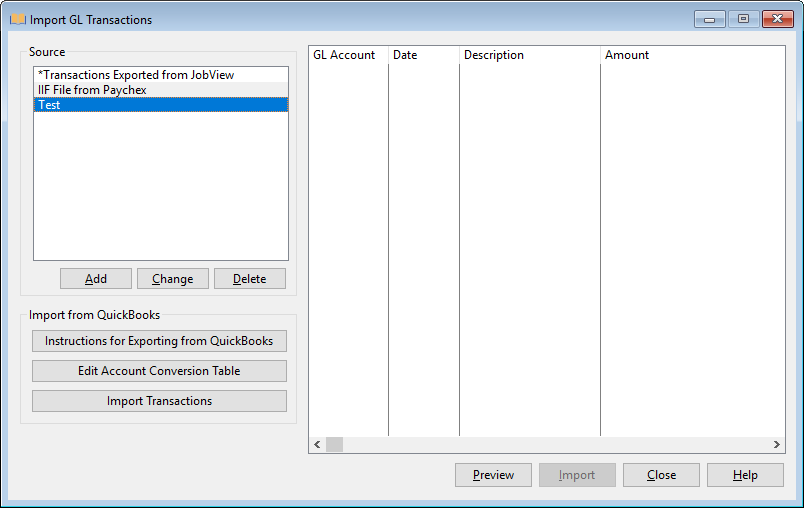The height and width of the screenshot is (508, 804).
Task: Delete the selected source
Action: pyautogui.click(x=250, y=279)
